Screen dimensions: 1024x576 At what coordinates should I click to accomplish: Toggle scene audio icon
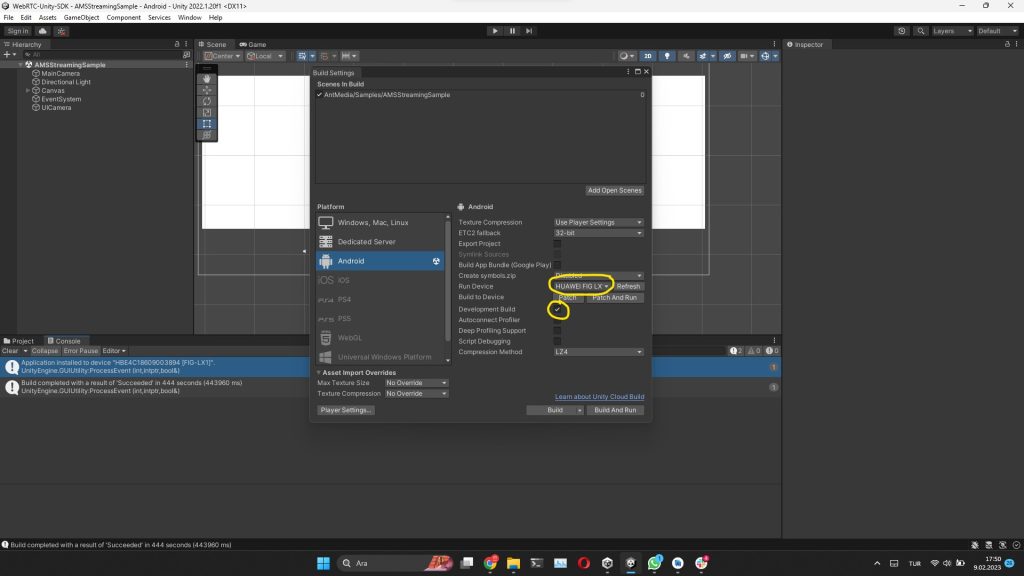[x=686, y=56]
